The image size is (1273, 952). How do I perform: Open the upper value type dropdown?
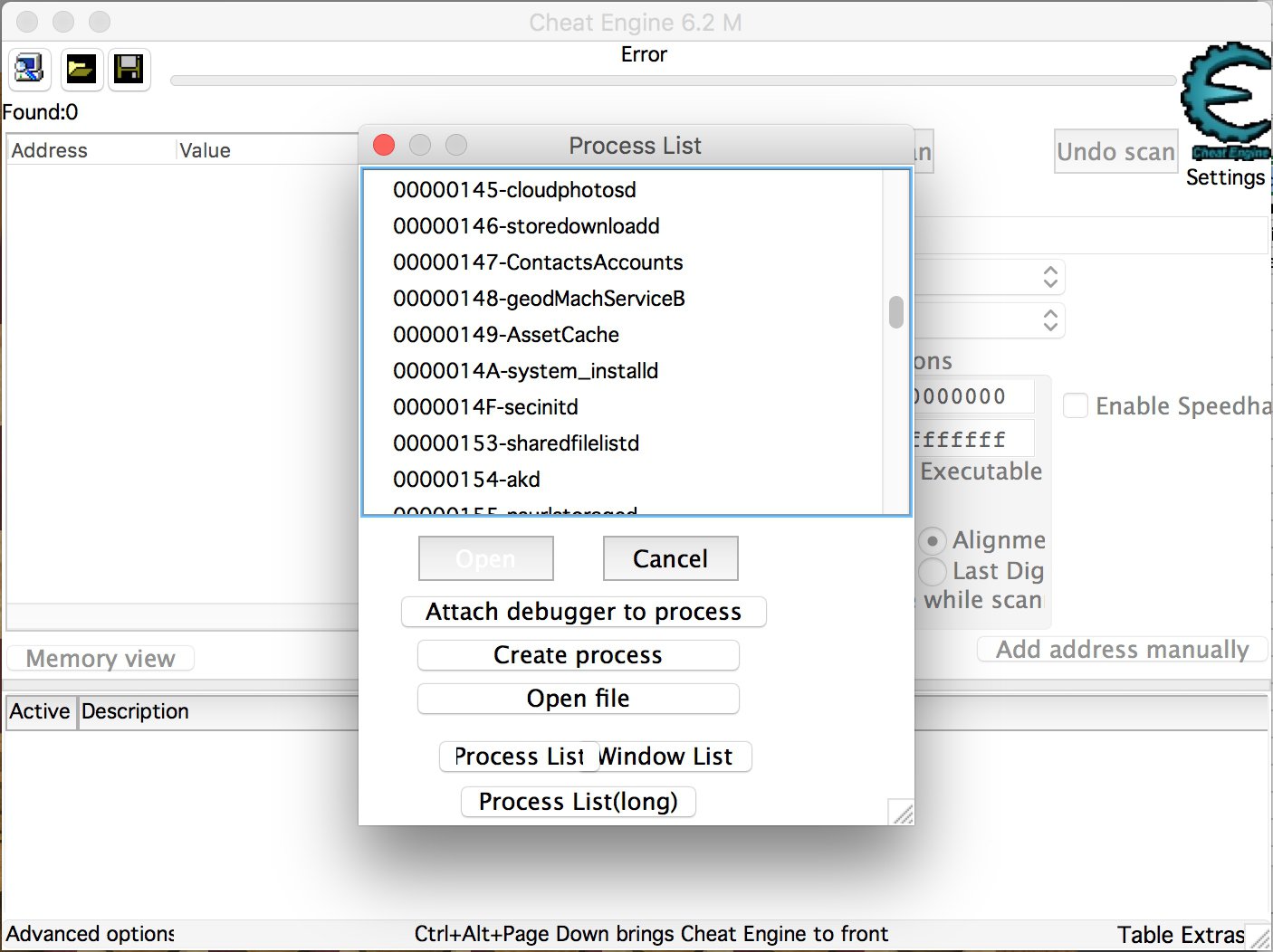coord(1049,277)
